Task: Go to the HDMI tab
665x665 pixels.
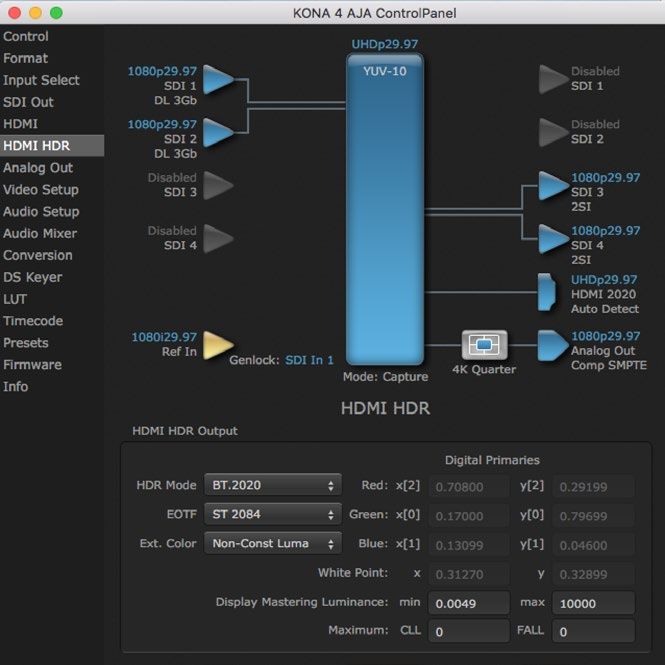Action: tap(52, 124)
